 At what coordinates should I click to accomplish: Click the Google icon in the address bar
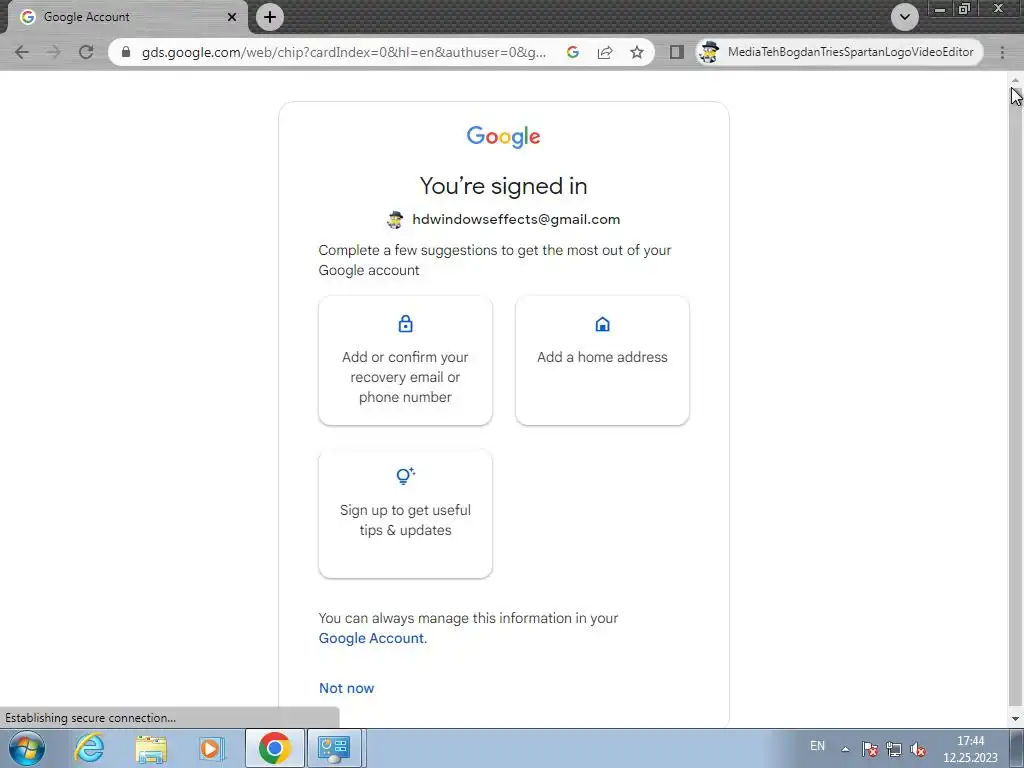tap(573, 52)
